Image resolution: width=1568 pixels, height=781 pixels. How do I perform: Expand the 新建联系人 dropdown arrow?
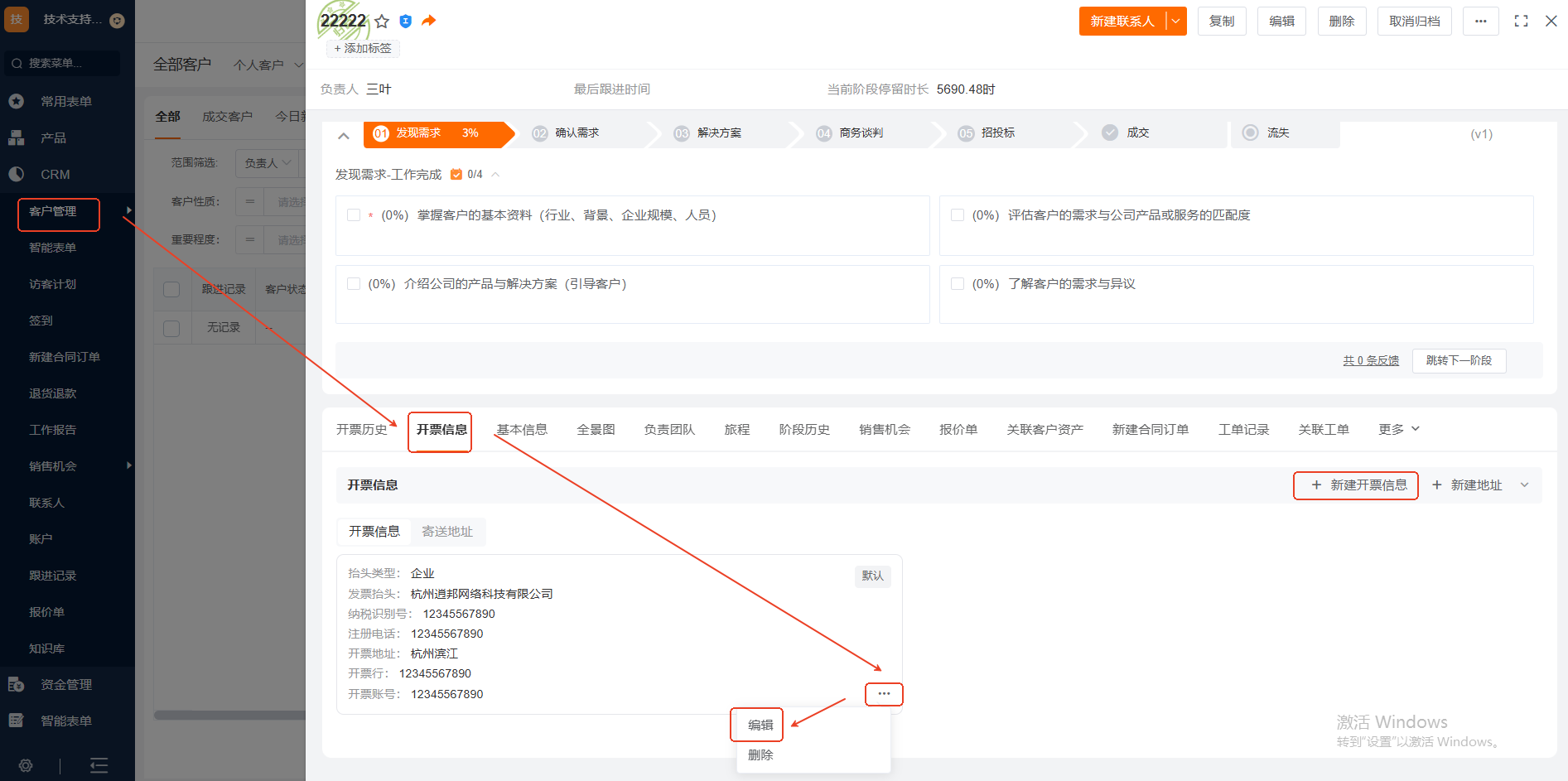click(x=1175, y=22)
